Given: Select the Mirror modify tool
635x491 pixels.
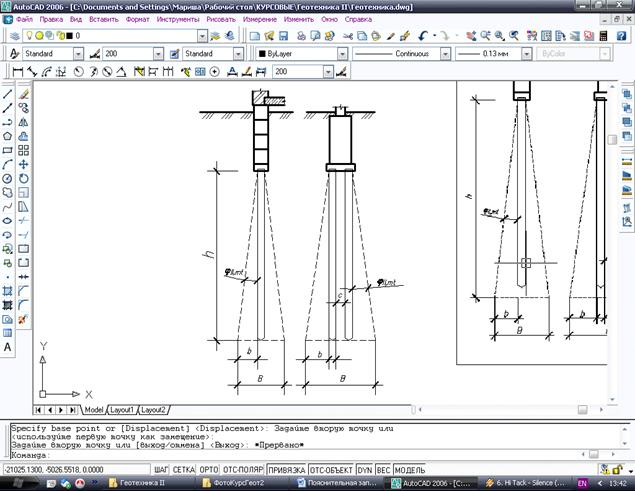Looking at the screenshot, I should tap(24, 121).
